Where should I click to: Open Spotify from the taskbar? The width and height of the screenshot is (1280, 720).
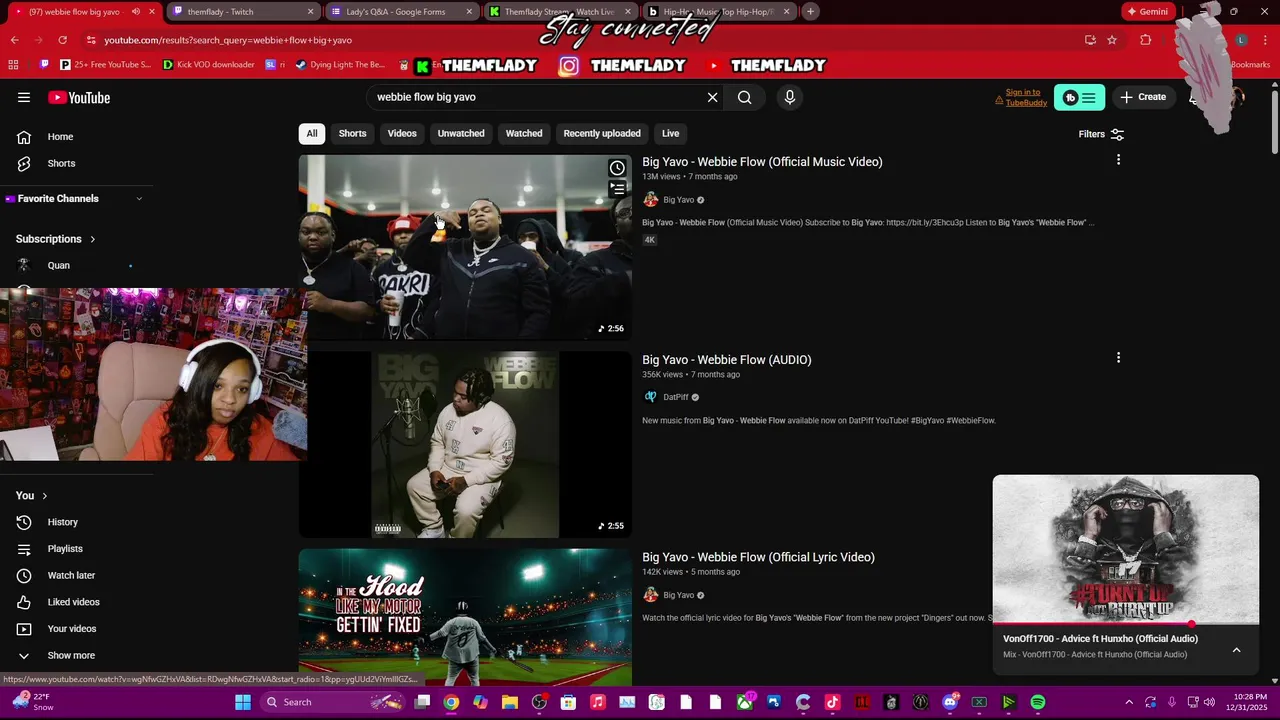pos(1038,702)
